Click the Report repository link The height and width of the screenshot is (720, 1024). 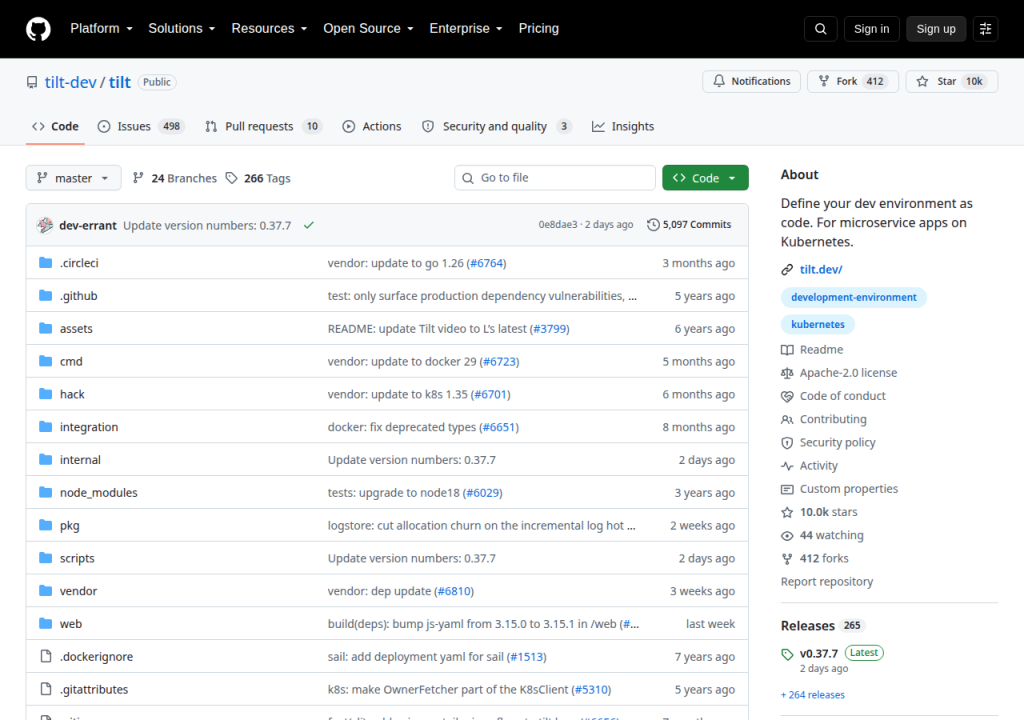[x=827, y=582]
